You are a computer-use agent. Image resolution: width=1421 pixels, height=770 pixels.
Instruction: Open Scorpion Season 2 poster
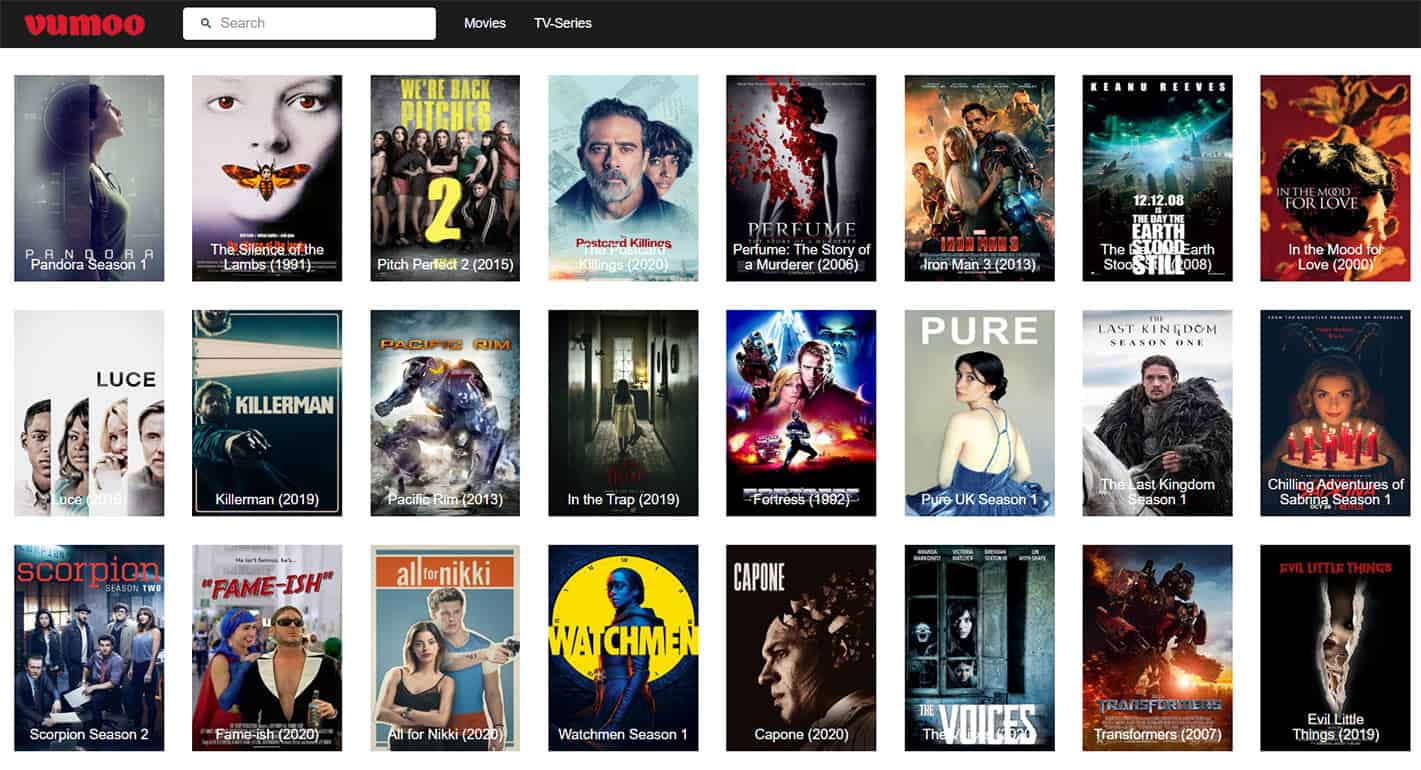89,648
